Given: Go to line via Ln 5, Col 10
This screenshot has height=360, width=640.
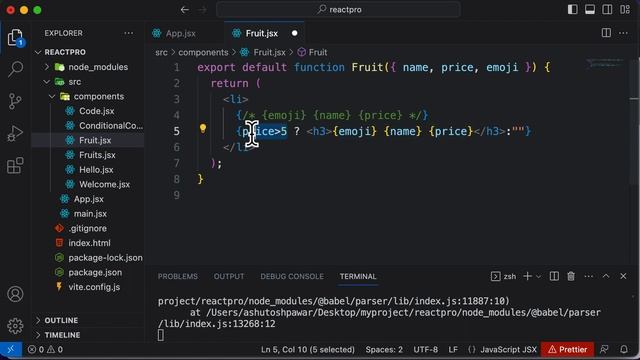Looking at the screenshot, I should click(x=308, y=349).
